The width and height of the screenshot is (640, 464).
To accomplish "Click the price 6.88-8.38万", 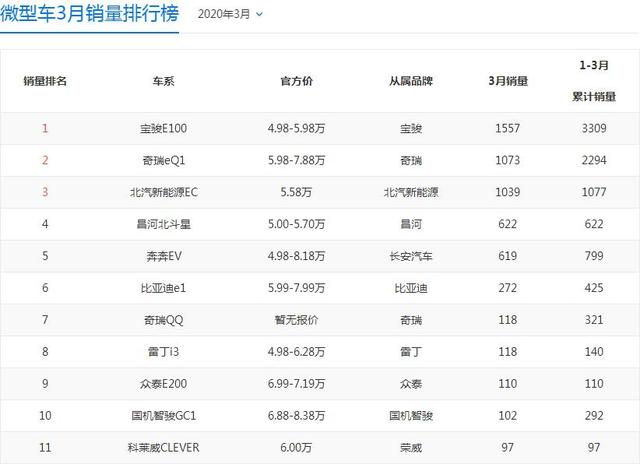I will [296, 415].
